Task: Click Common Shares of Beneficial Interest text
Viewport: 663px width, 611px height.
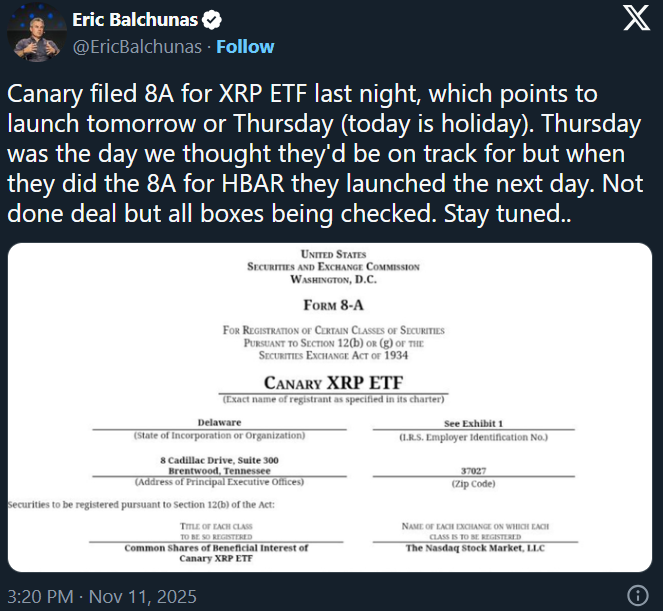Action: (x=216, y=548)
